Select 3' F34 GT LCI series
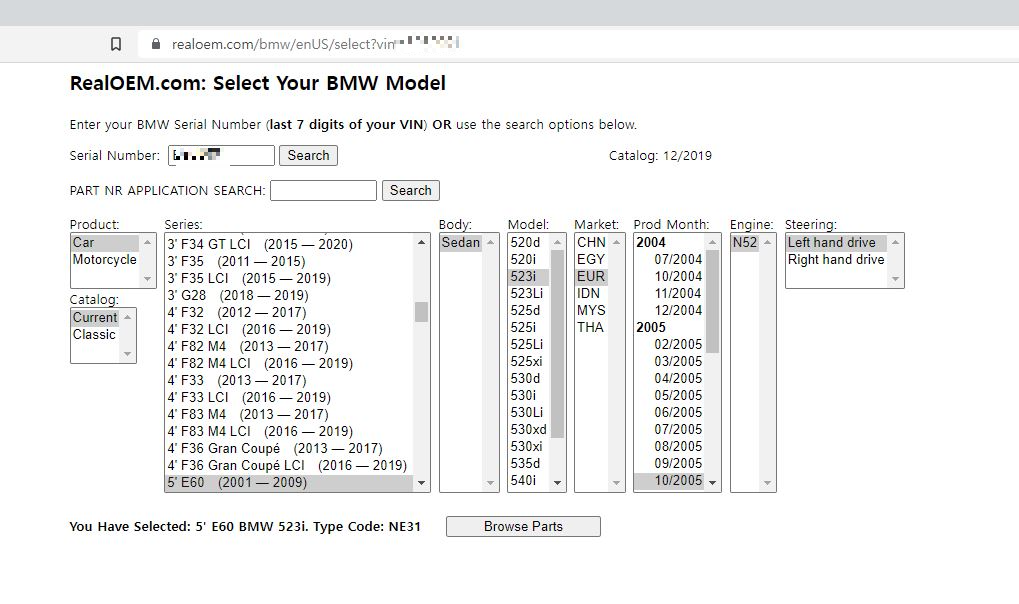 tap(289, 244)
